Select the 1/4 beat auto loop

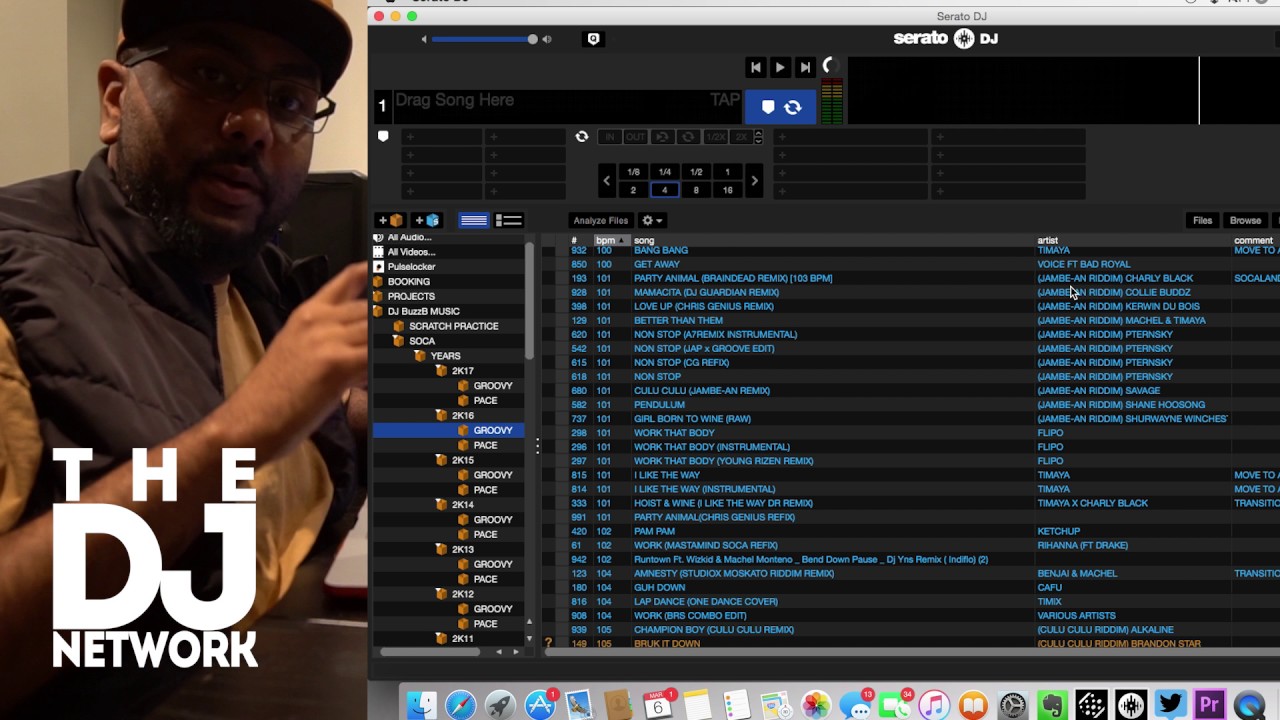point(664,172)
